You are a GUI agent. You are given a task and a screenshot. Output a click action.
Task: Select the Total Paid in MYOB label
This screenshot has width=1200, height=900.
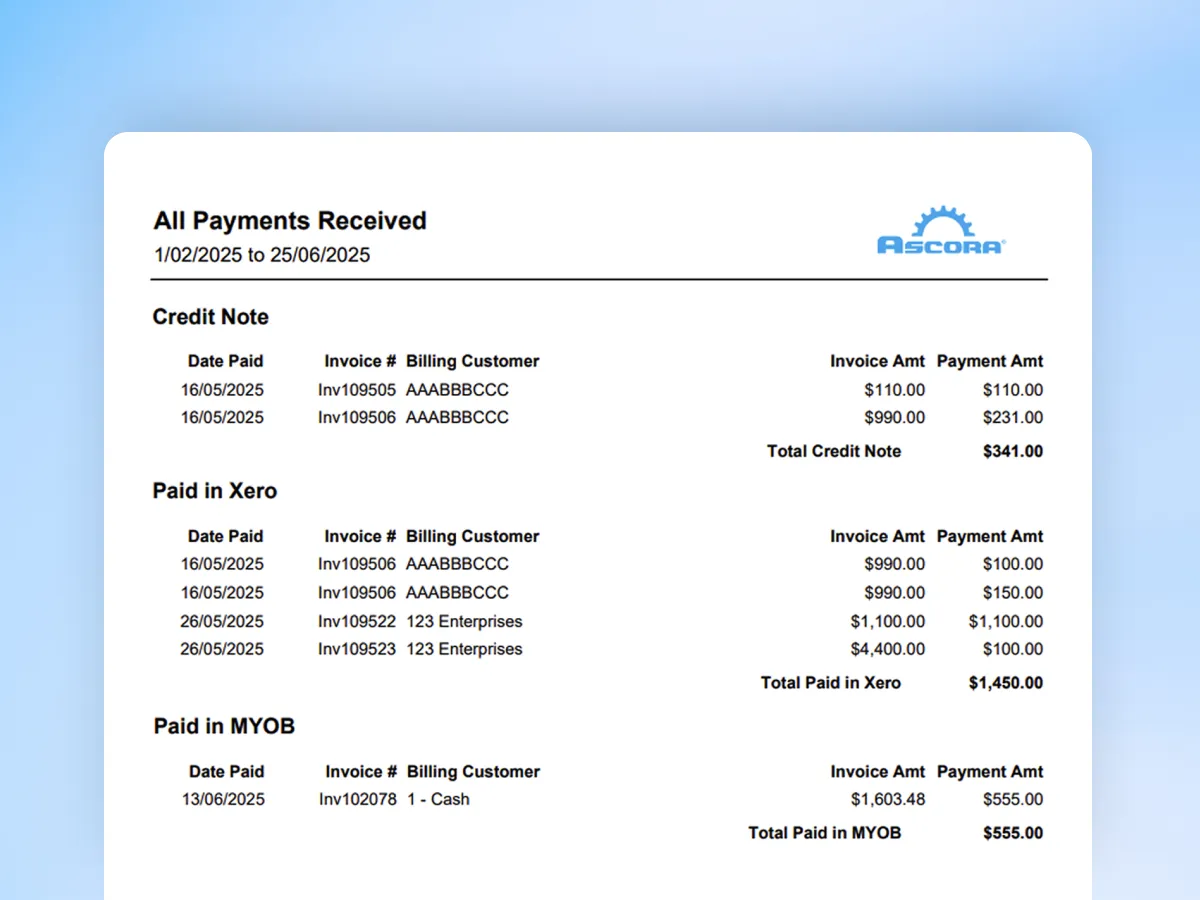(x=825, y=832)
